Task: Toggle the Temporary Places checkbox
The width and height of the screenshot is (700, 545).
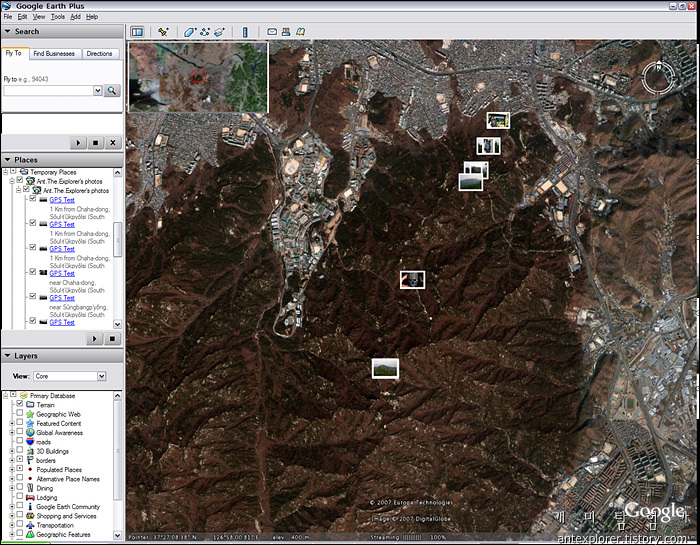Action: pyautogui.click(x=13, y=171)
